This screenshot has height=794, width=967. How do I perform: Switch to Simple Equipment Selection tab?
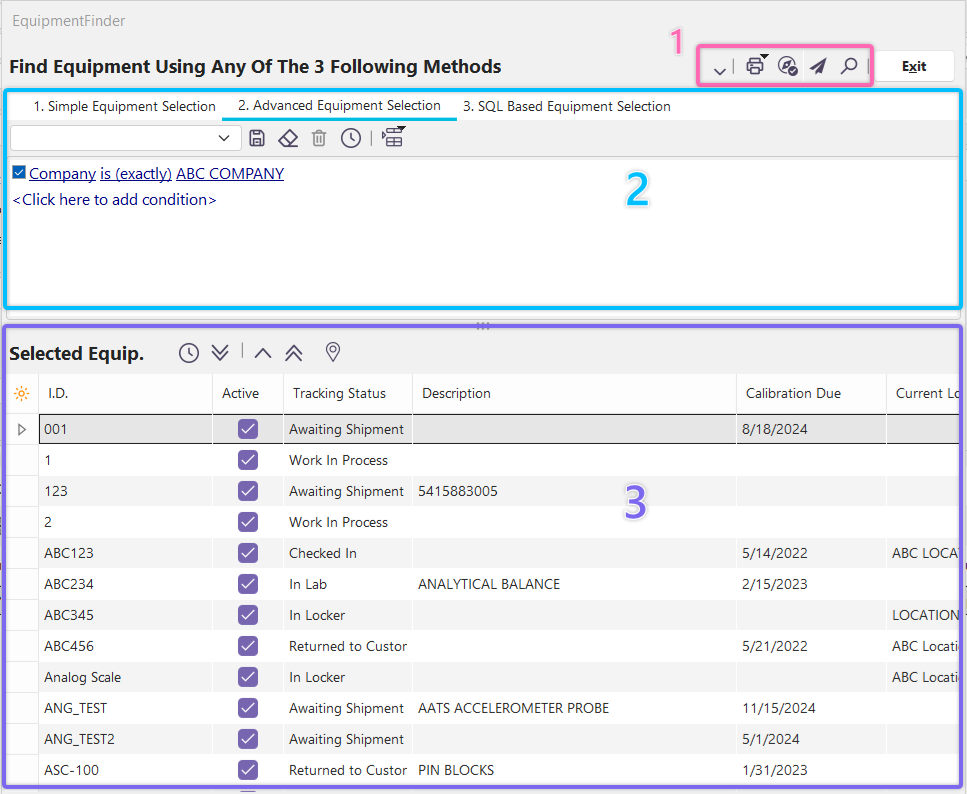124,106
